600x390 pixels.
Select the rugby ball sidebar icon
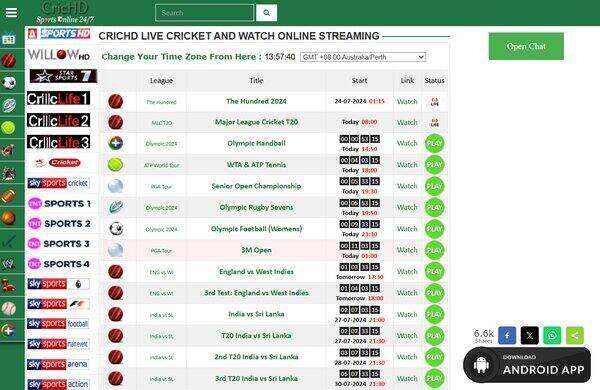click(9, 105)
